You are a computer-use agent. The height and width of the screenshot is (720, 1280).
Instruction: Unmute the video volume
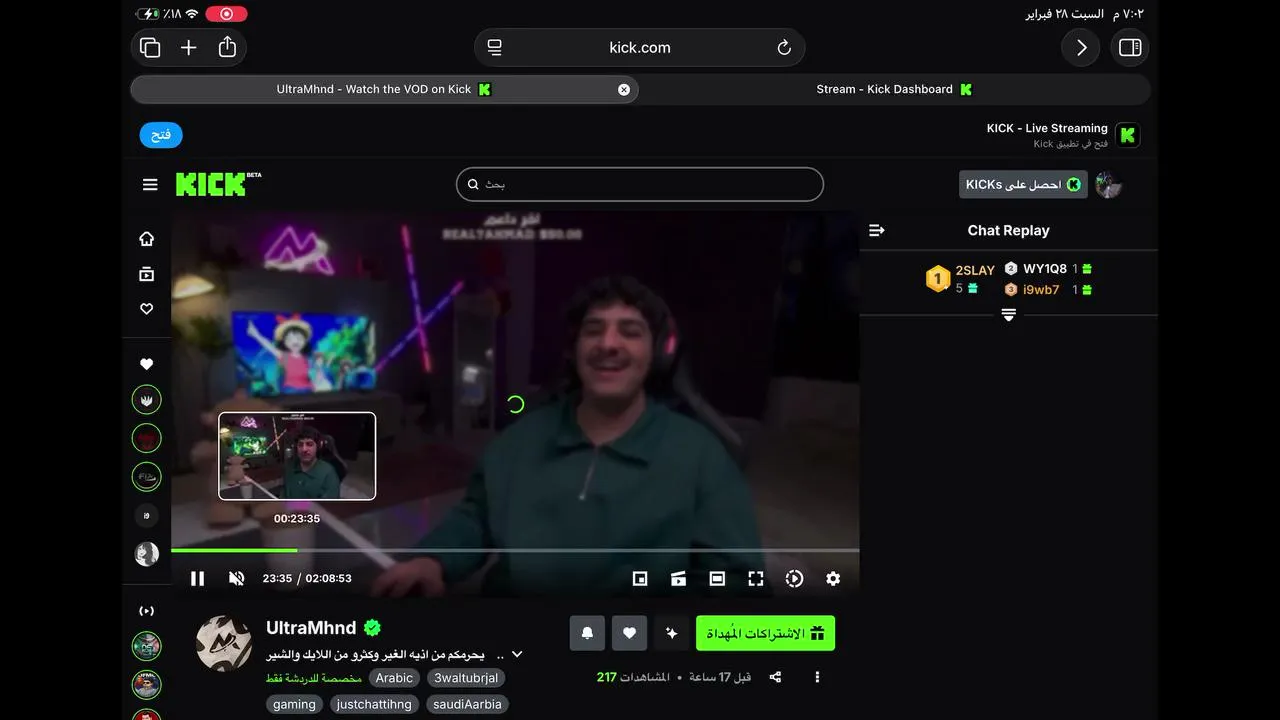[237, 578]
